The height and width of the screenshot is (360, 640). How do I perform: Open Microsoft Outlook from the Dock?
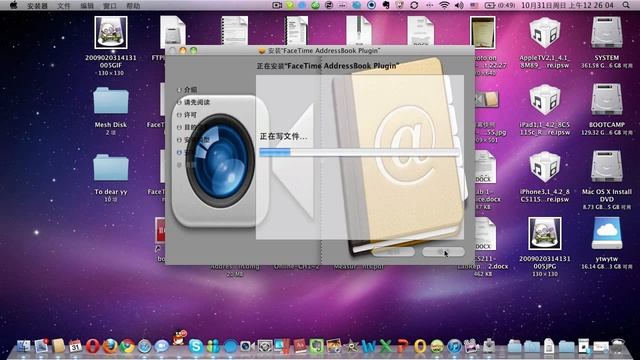(x=420, y=346)
